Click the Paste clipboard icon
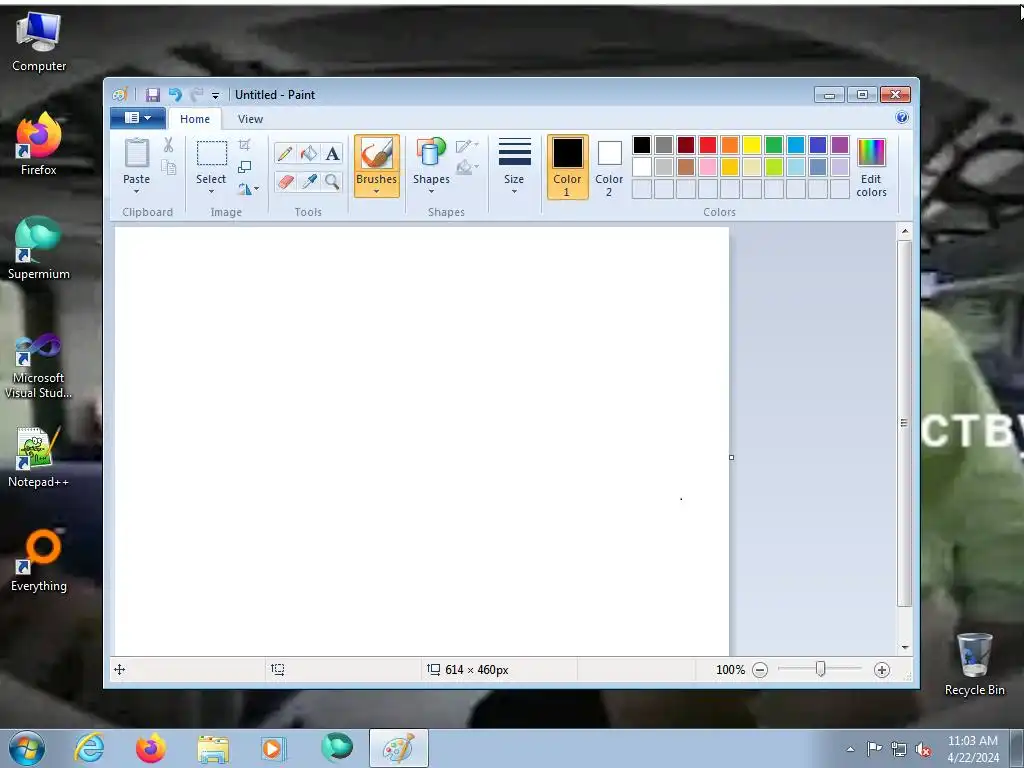Viewport: 1024px width, 768px height. coord(136,153)
